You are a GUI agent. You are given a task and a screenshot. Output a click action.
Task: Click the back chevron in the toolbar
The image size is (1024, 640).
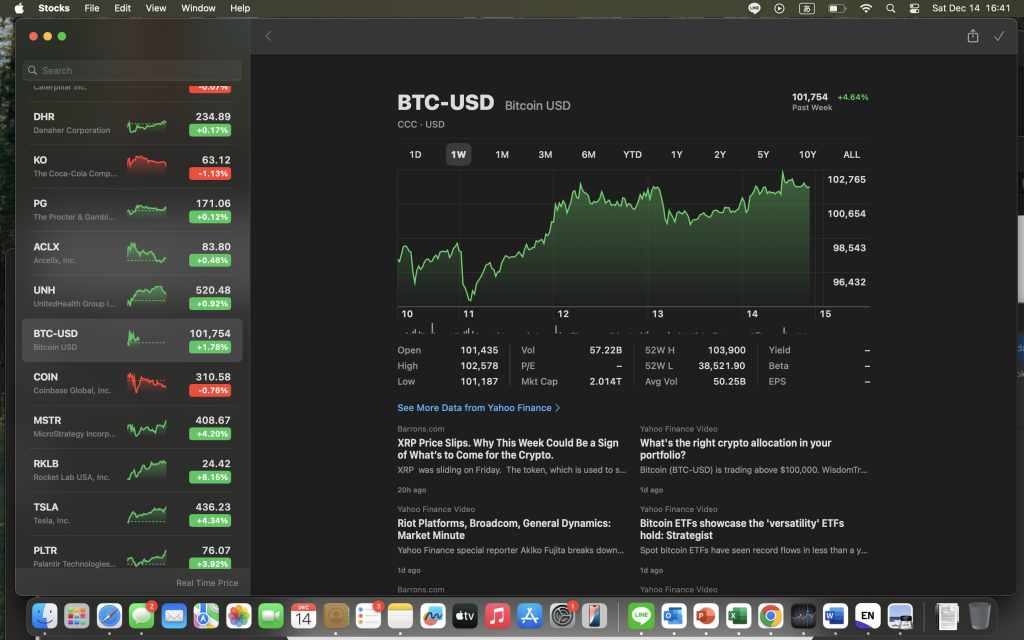pyautogui.click(x=267, y=35)
